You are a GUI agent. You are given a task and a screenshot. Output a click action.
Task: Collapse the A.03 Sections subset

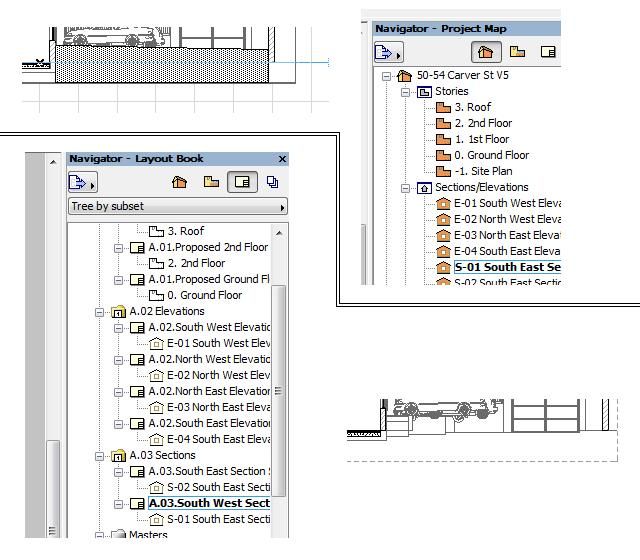point(99,456)
